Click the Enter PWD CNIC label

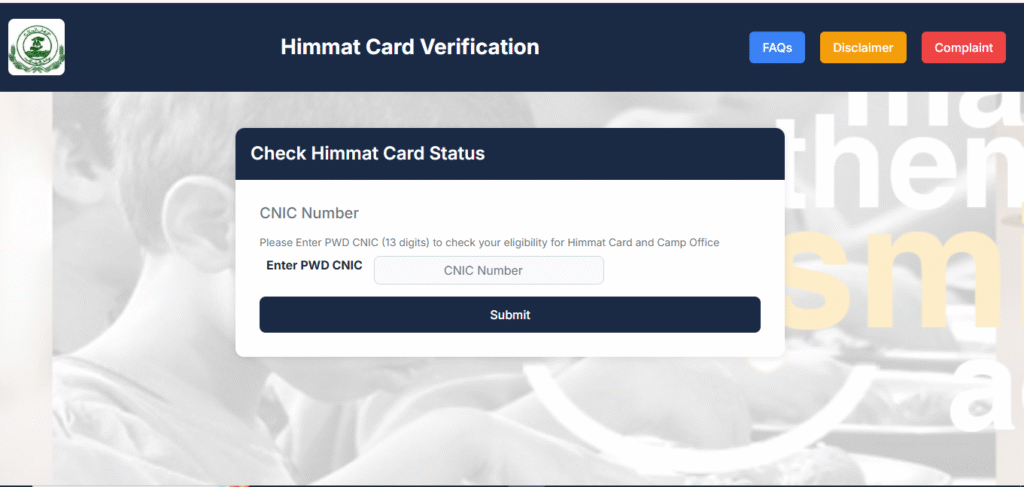[x=314, y=266]
